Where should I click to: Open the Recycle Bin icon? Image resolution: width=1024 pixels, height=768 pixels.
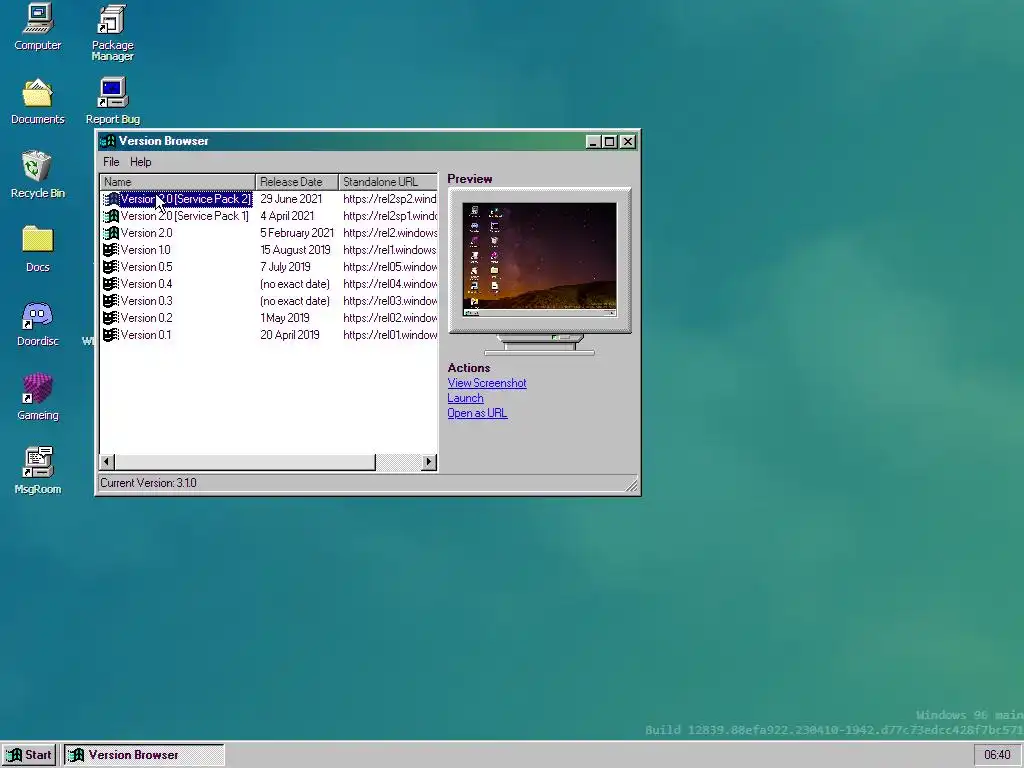(37, 175)
